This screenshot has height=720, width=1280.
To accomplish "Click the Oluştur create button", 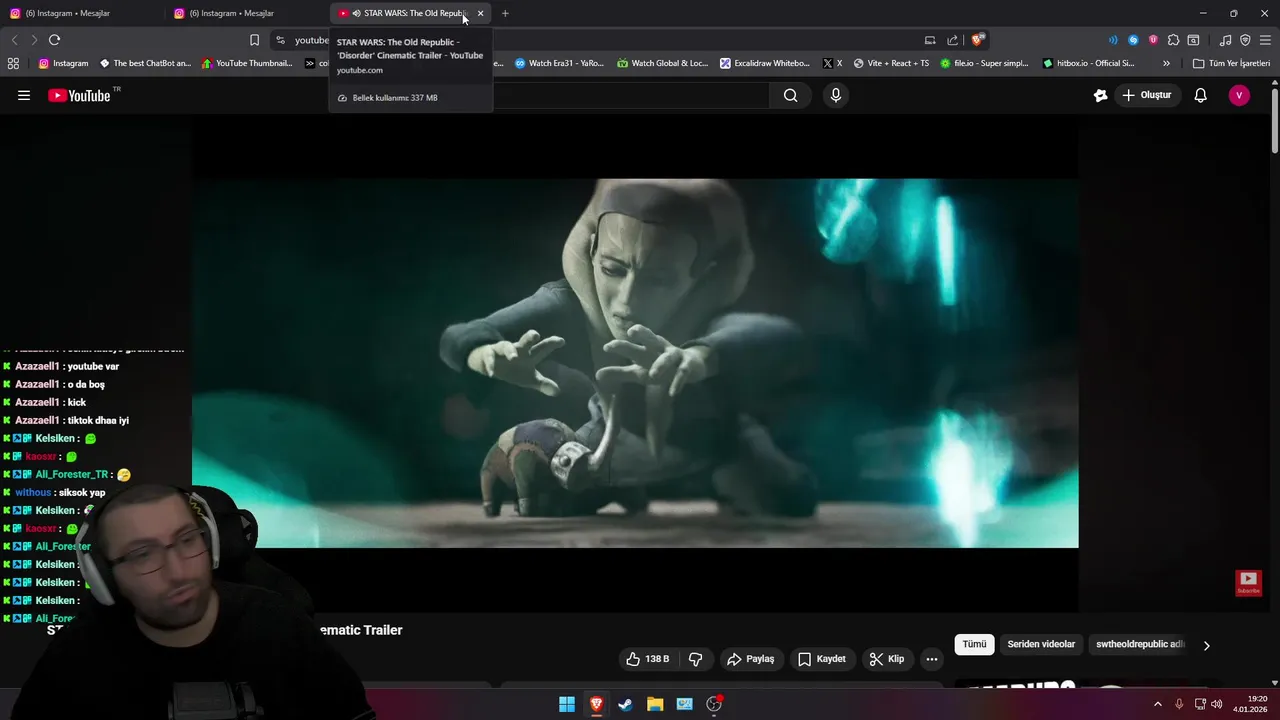I will 1146,96.
